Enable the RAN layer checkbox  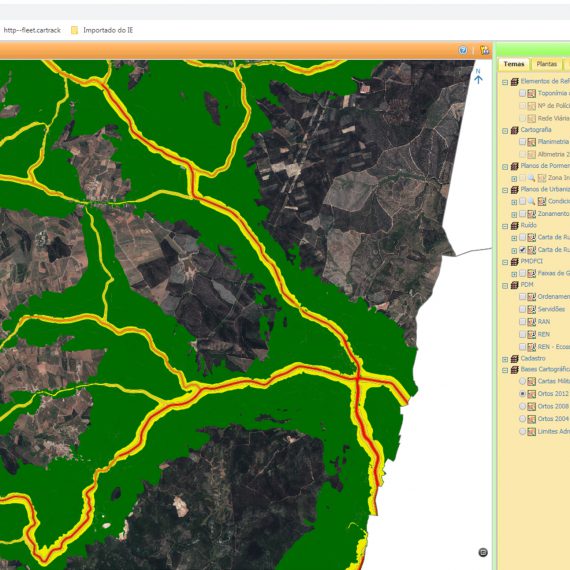pyautogui.click(x=522, y=322)
